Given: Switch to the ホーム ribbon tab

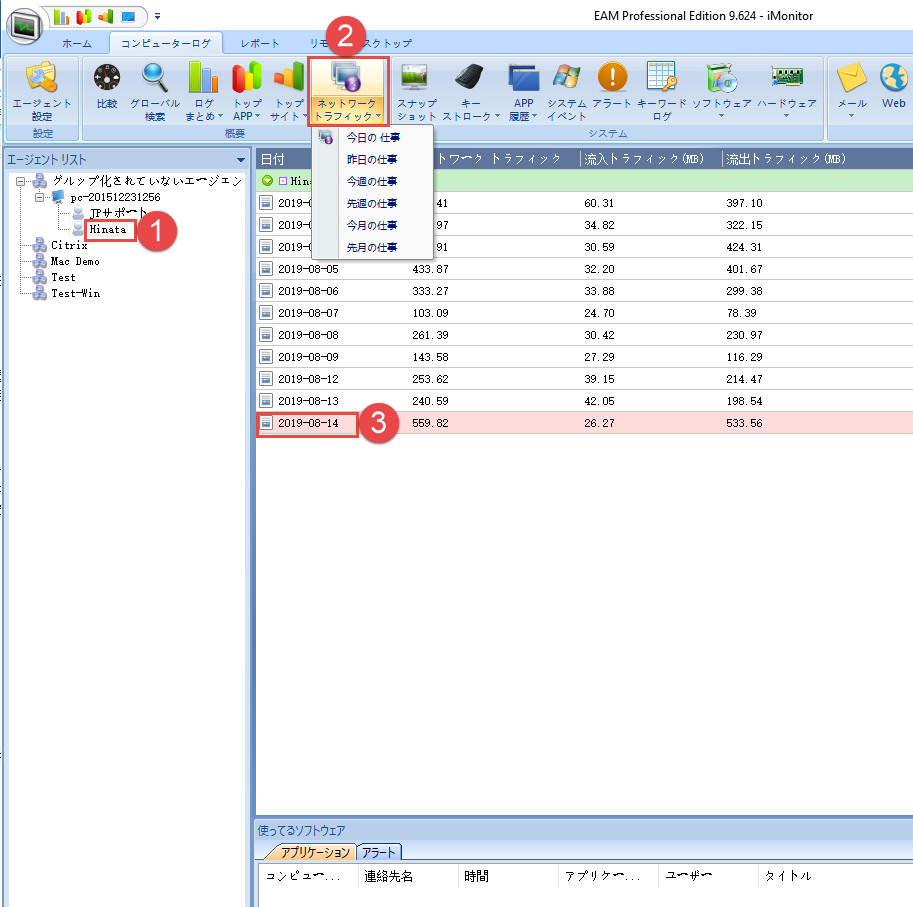Looking at the screenshot, I should [x=77, y=43].
